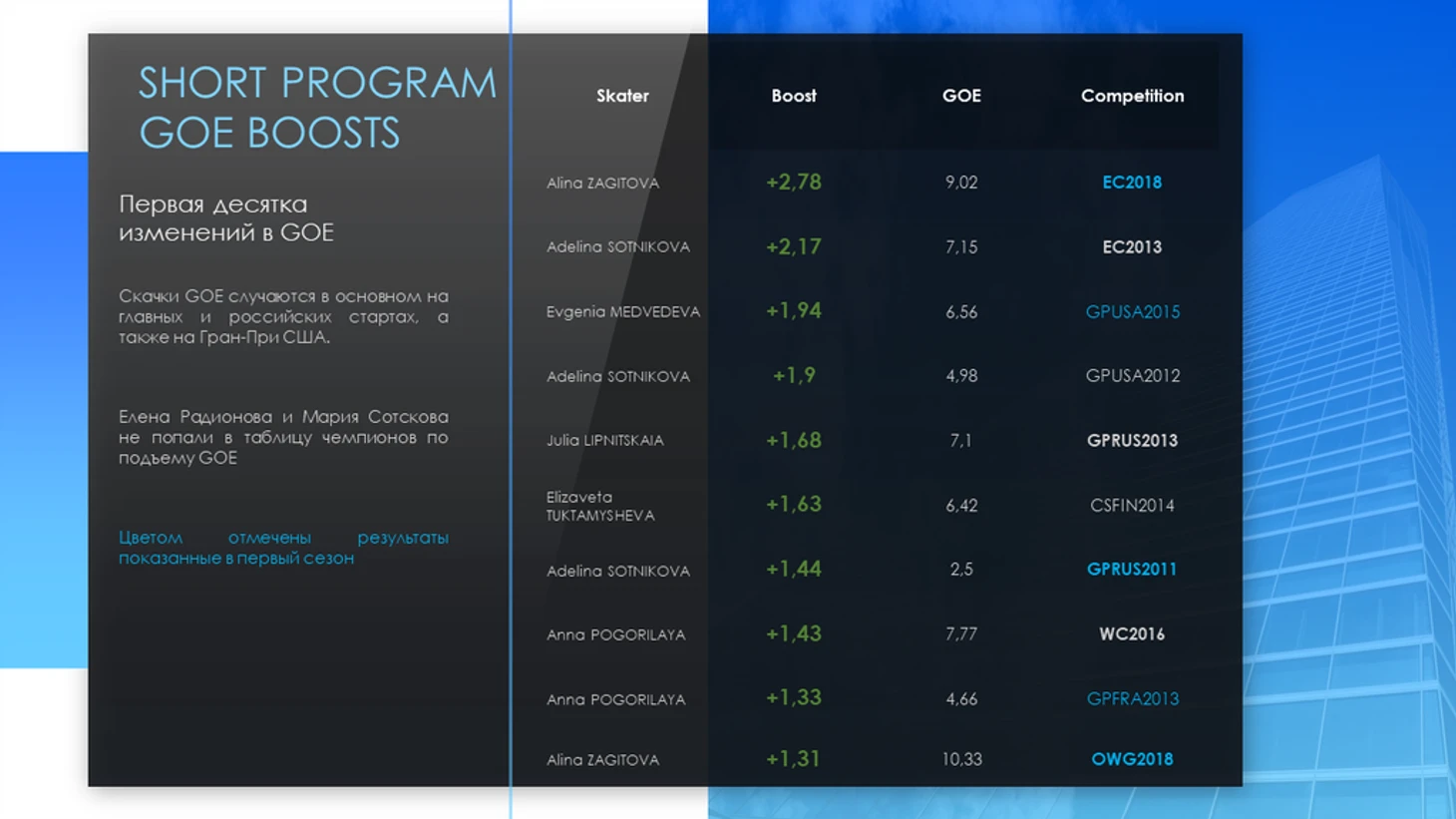
Task: Click the "GOE" column header
Action: click(x=961, y=96)
